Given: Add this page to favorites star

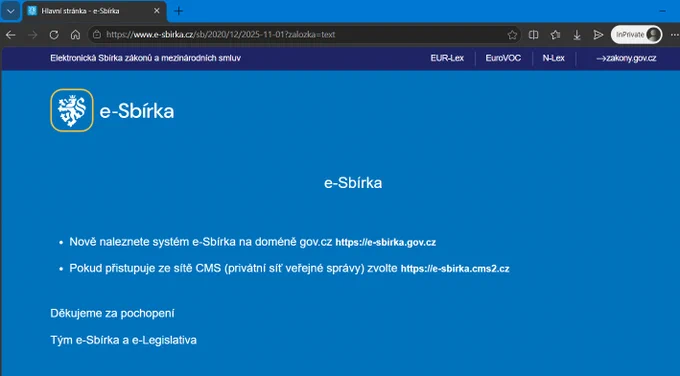Looking at the screenshot, I should pyautogui.click(x=512, y=35).
